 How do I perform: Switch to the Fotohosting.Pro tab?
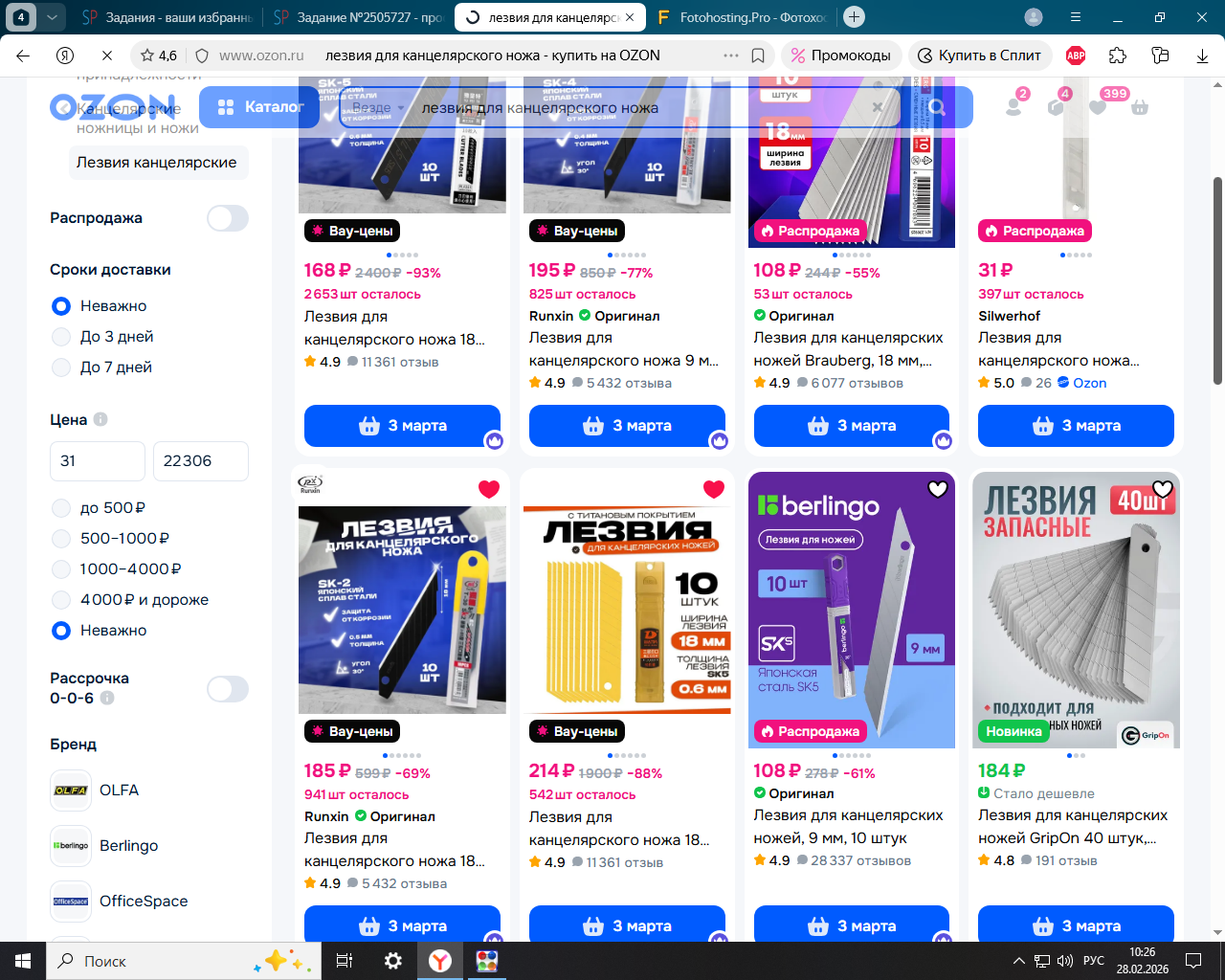[x=742, y=17]
